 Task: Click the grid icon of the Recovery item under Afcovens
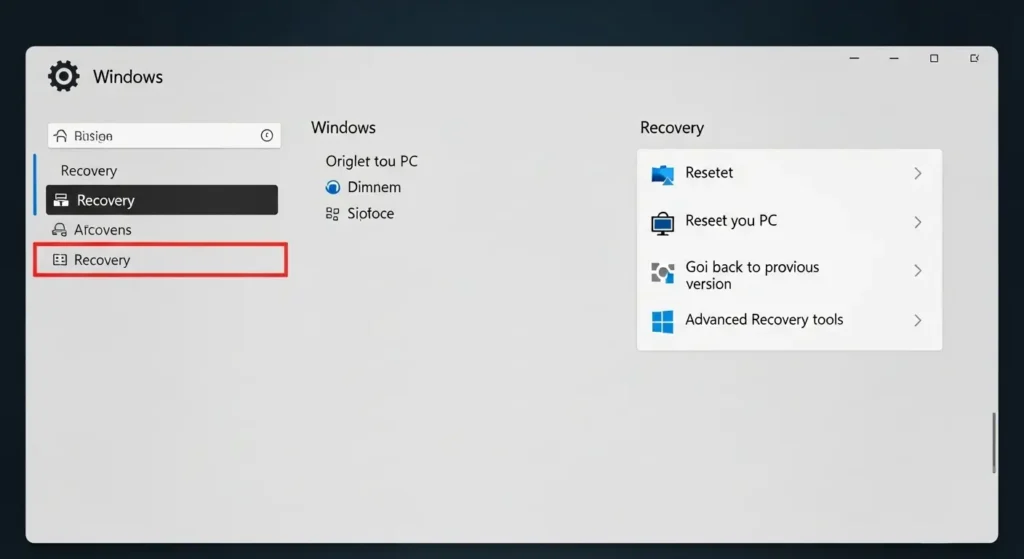point(59,260)
